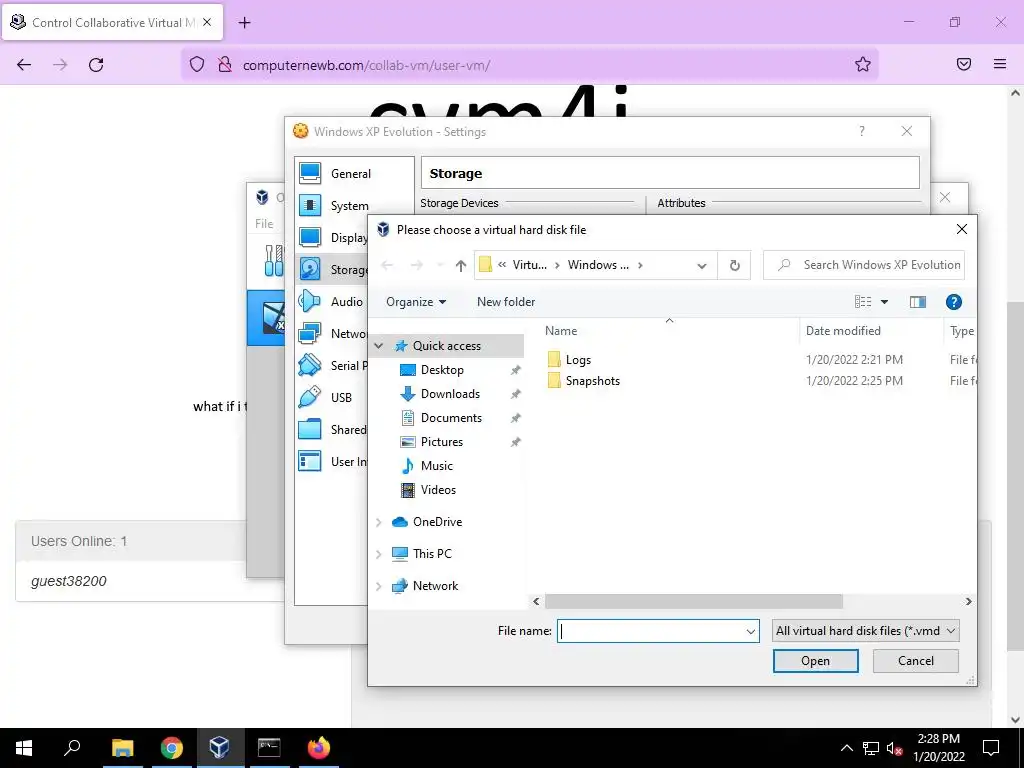This screenshot has height=768, width=1024.
Task: Open the System settings category
Action: (x=349, y=206)
